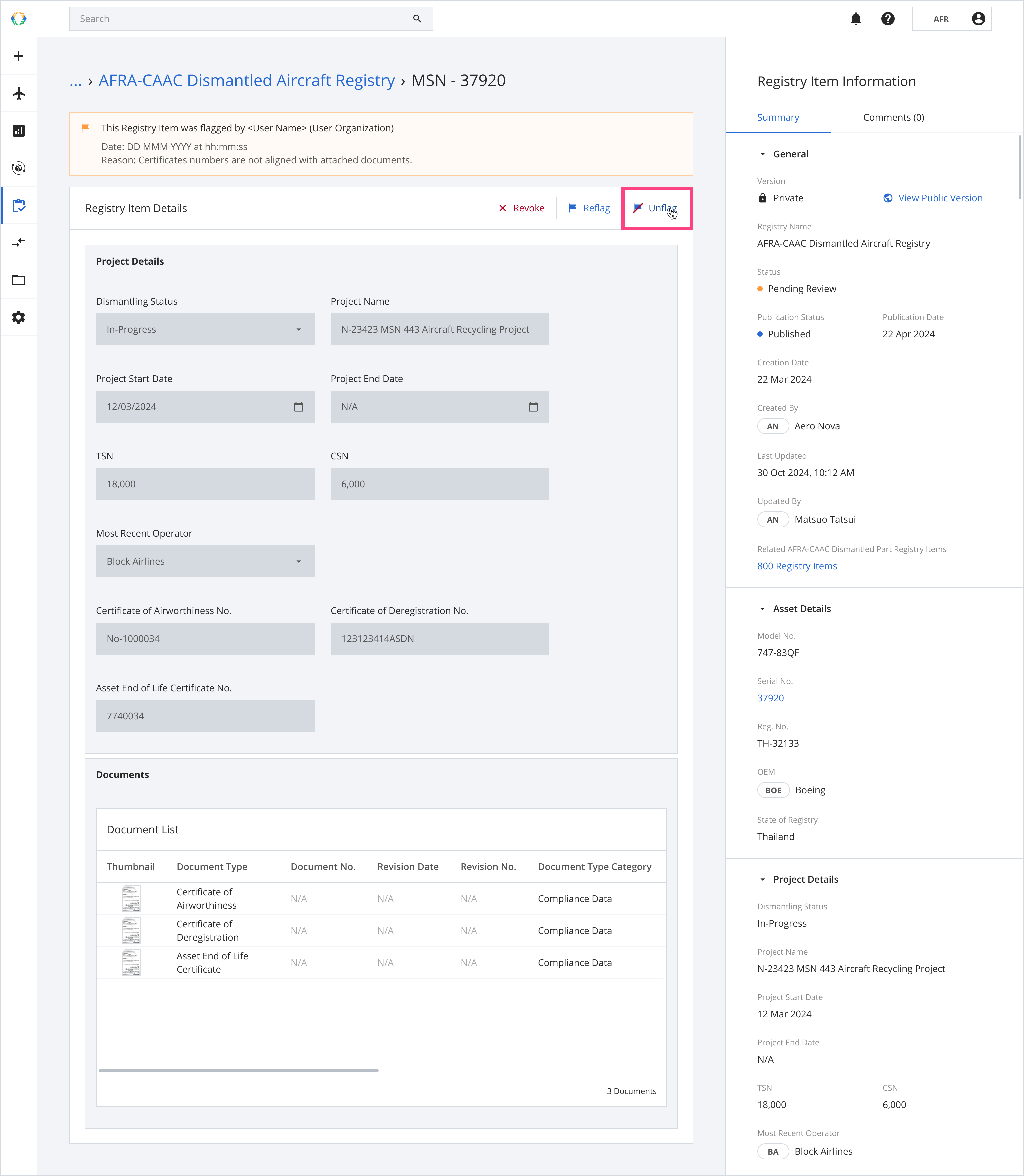Switch to the Comments (0) tab
1024x1176 pixels.
[893, 117]
